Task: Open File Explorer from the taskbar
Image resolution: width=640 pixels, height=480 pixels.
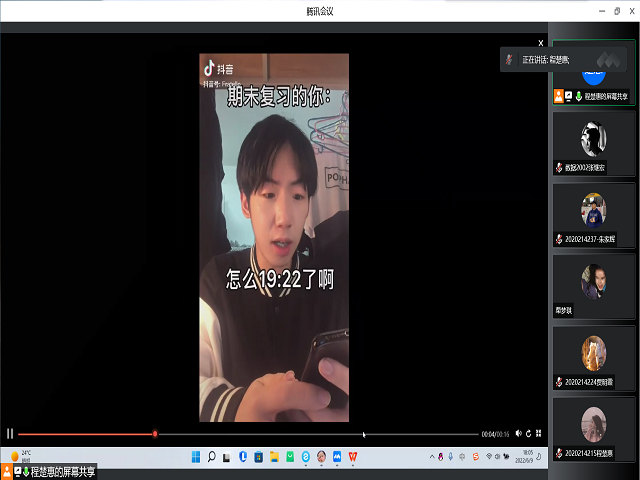Action: click(274, 457)
